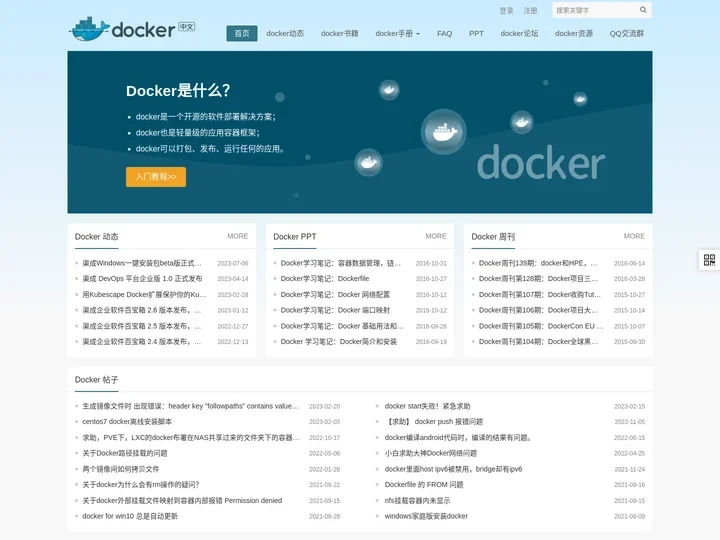Open docker start失败！紧急求助 post
The image size is (720, 540).
coord(428,406)
